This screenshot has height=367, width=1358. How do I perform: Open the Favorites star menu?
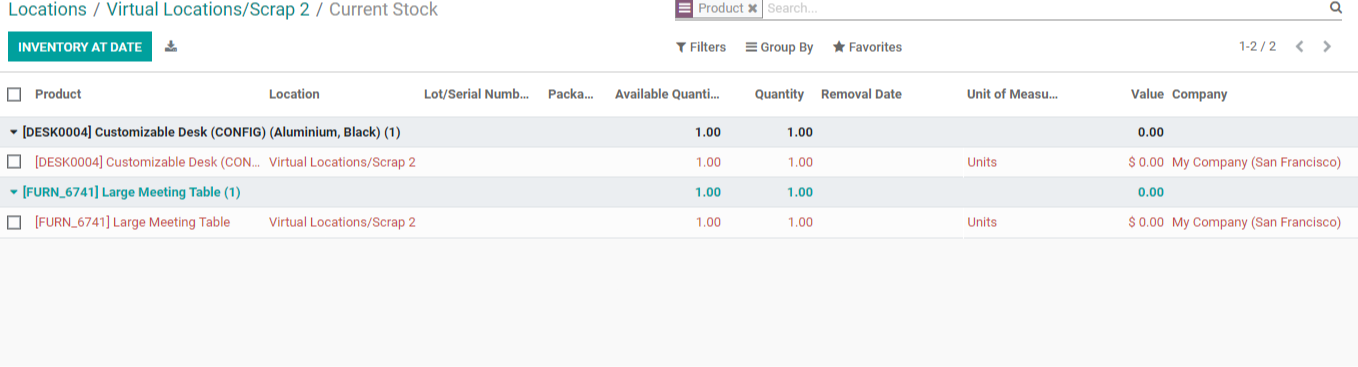(867, 47)
